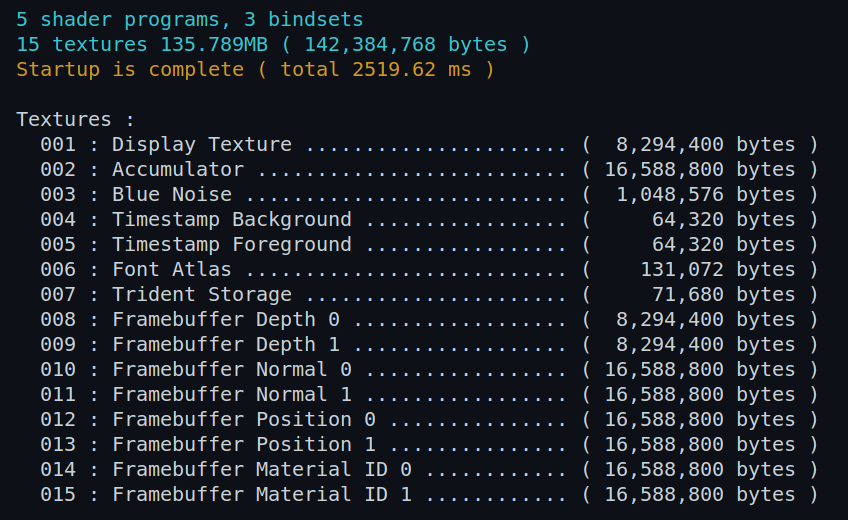Screen dimensions: 848x520
Task: Select the '15 textures 135.789MB' line
Action: (x=273, y=45)
